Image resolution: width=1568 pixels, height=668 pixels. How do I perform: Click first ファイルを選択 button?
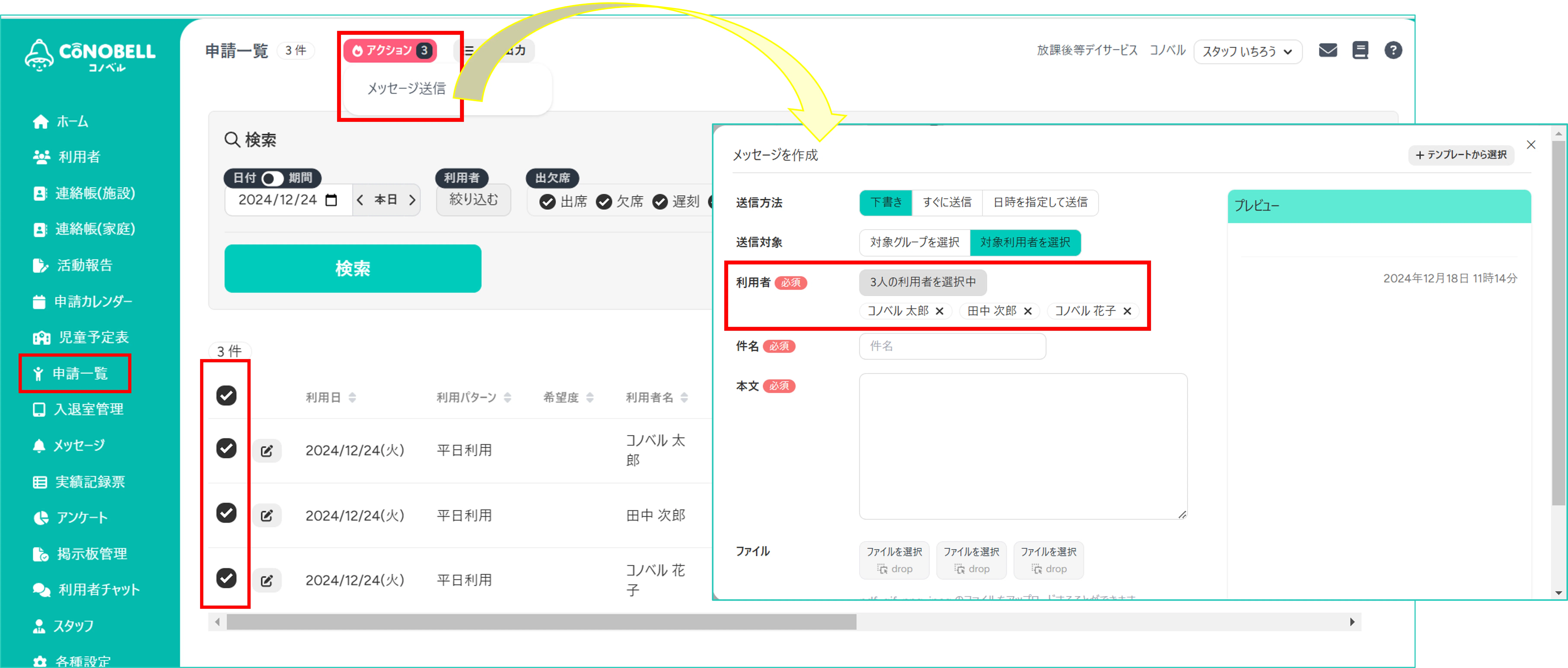pos(894,560)
